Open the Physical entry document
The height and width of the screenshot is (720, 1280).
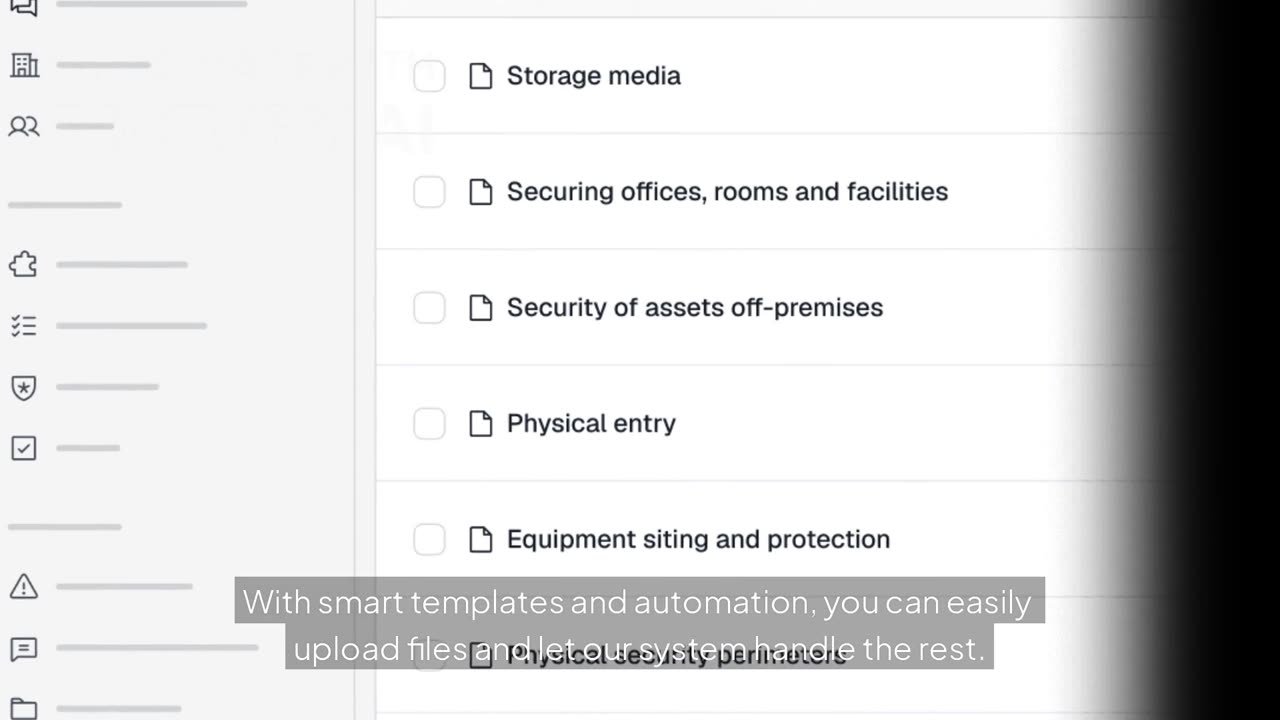[591, 424]
